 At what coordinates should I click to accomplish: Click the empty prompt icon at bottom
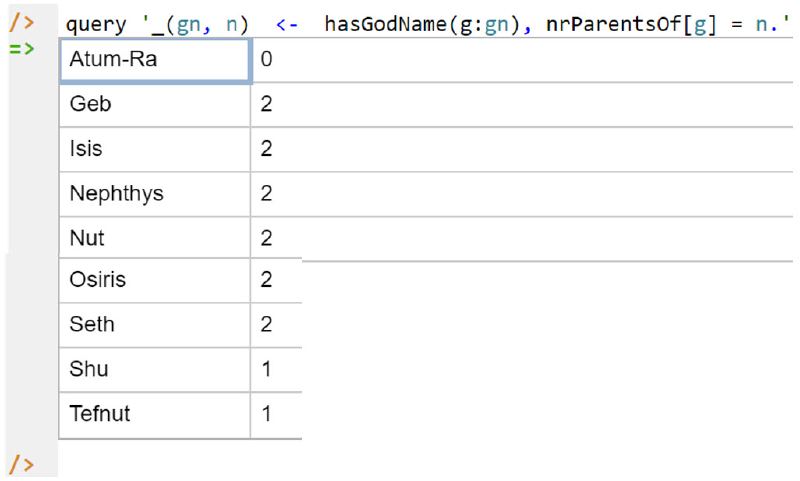click(21, 464)
